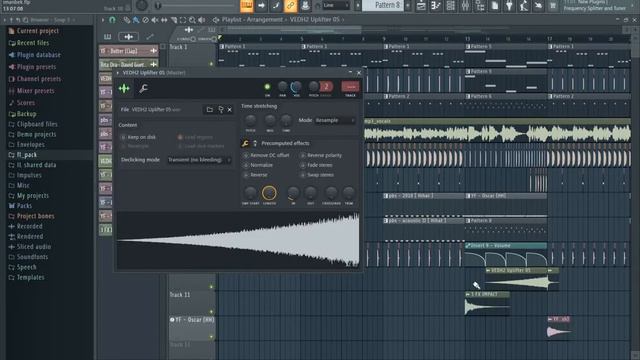This screenshot has height=360, width=640.
Task: Click the Track 11 header label
Action: (x=180, y=295)
